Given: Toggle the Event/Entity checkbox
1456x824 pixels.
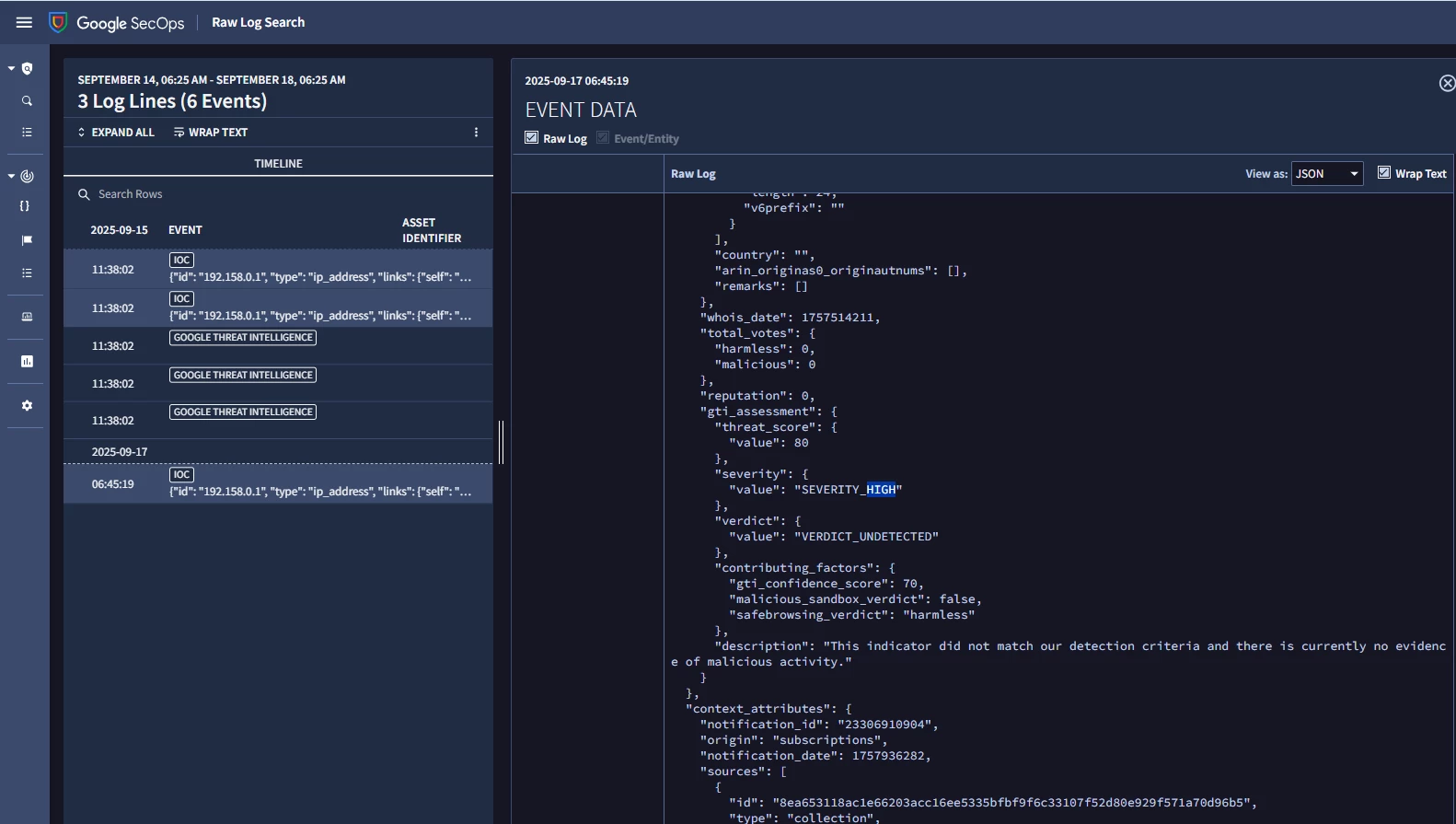Looking at the screenshot, I should (x=603, y=137).
